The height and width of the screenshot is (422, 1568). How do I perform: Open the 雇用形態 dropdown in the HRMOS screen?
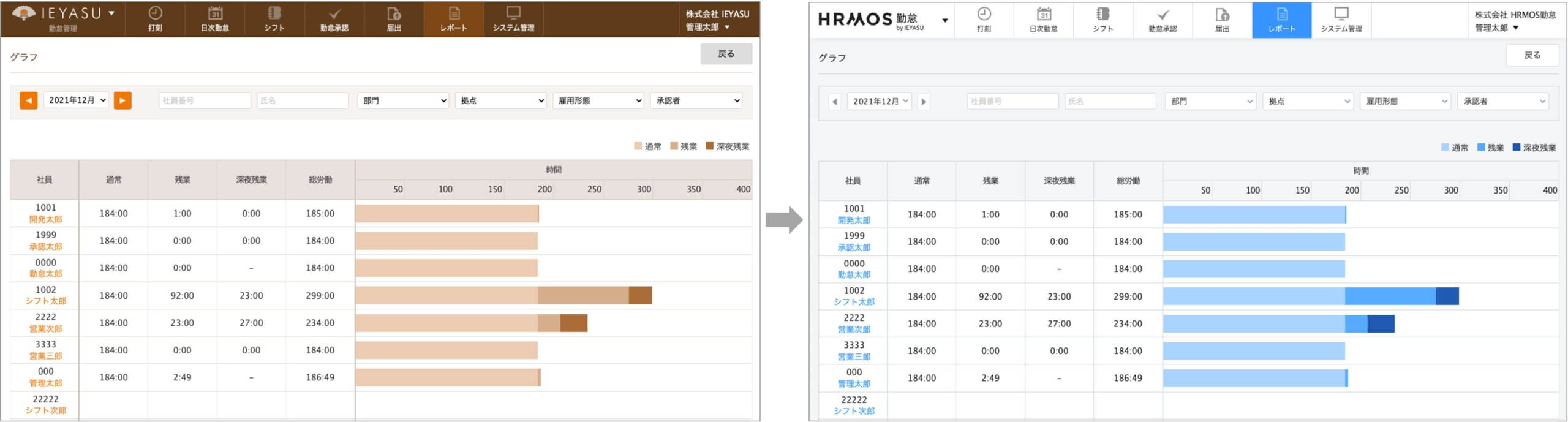[1405, 102]
